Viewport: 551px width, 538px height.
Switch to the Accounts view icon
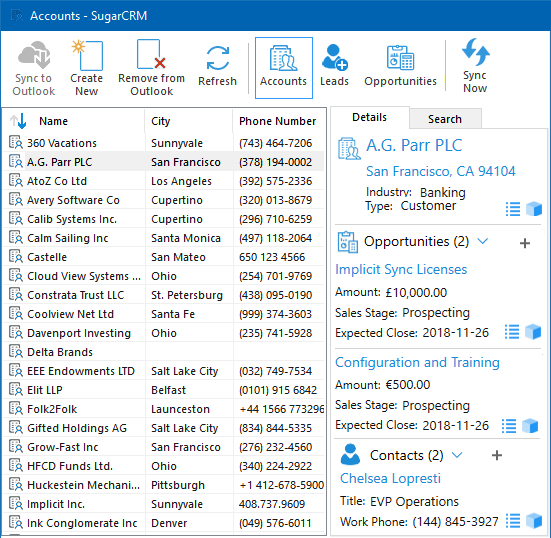point(284,58)
